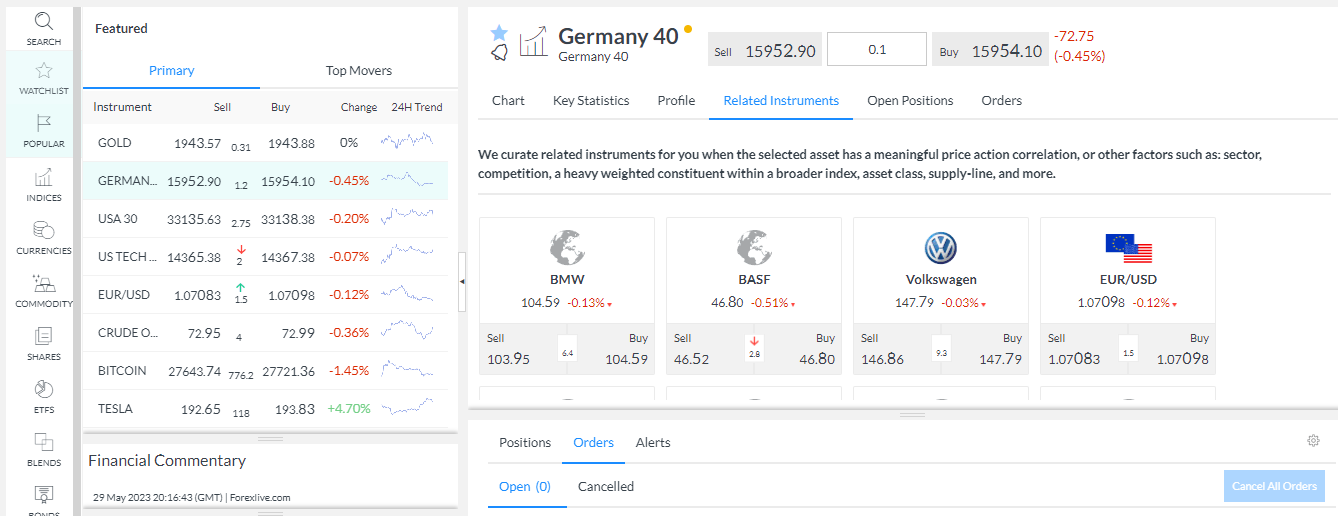Click the divider handle above Positions panel

[912, 414]
